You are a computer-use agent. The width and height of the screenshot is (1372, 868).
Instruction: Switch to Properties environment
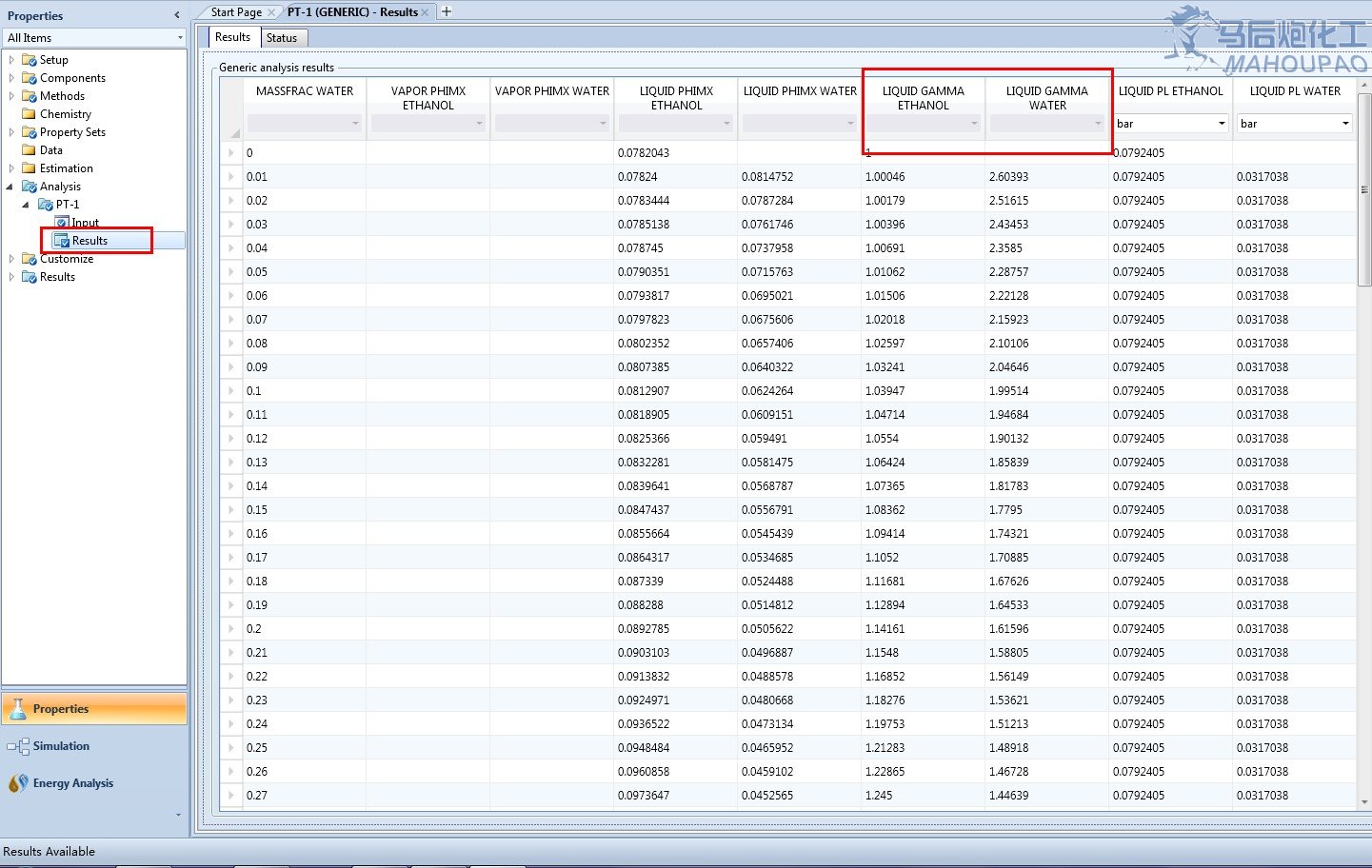coord(94,709)
